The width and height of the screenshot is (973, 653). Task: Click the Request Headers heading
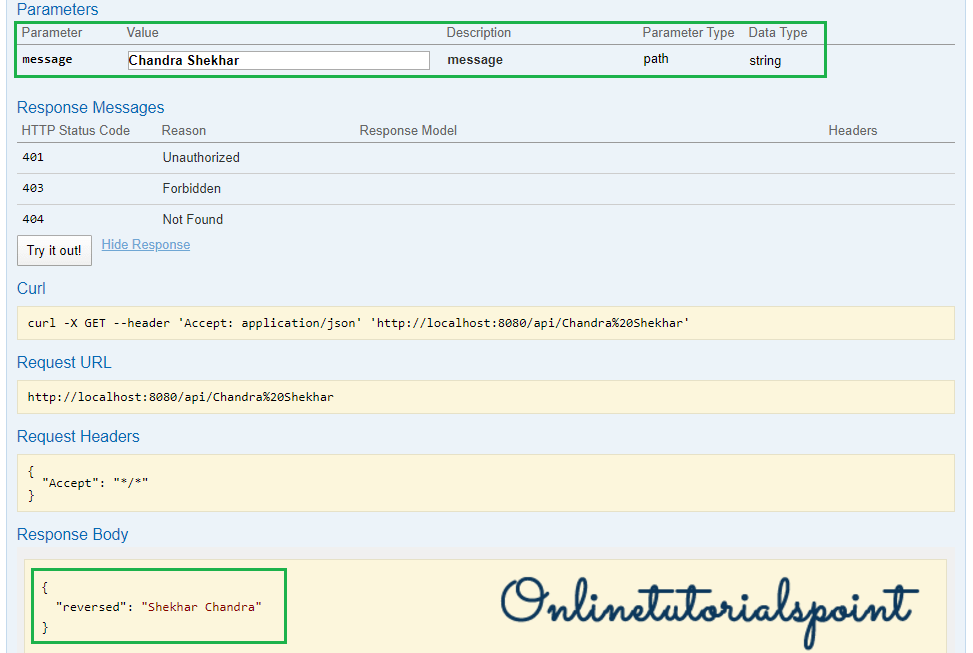point(78,437)
